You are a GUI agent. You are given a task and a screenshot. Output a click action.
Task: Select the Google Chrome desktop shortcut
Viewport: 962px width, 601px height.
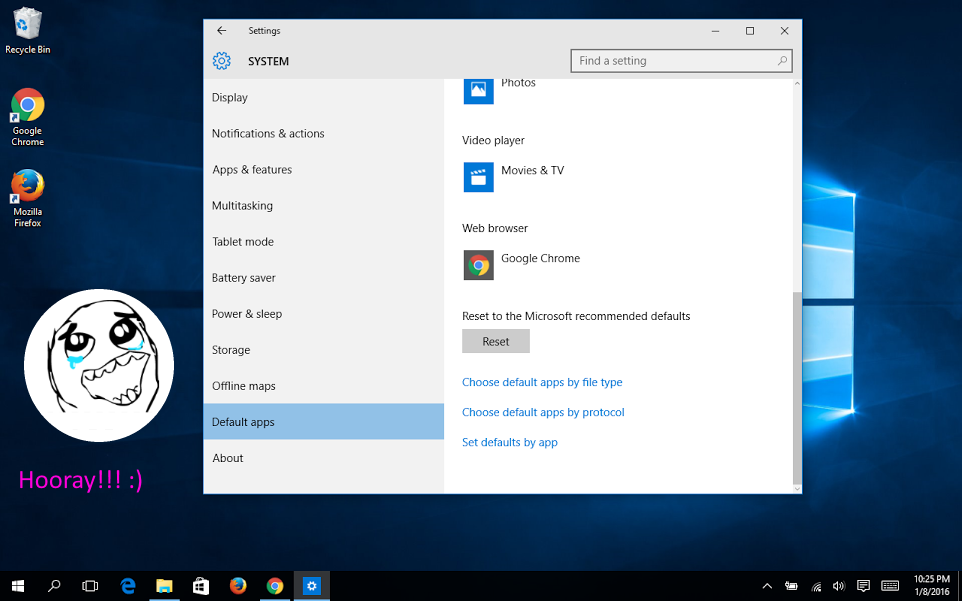28,117
